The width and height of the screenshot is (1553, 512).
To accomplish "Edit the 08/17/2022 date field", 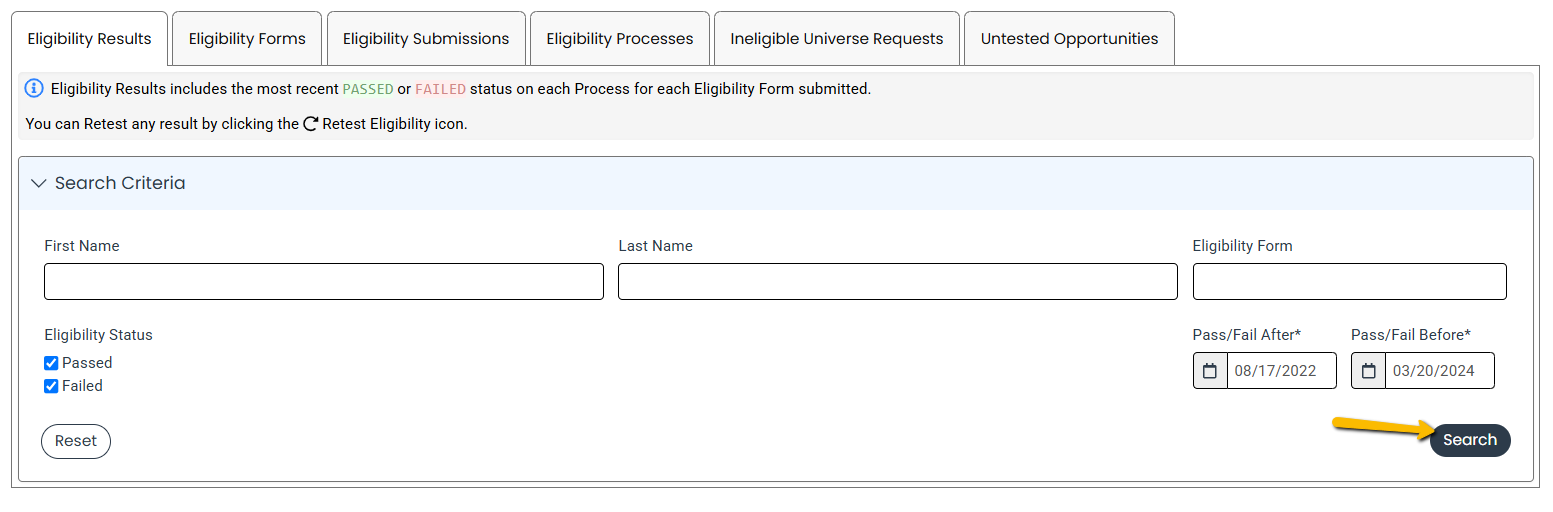I will tap(1282, 371).
